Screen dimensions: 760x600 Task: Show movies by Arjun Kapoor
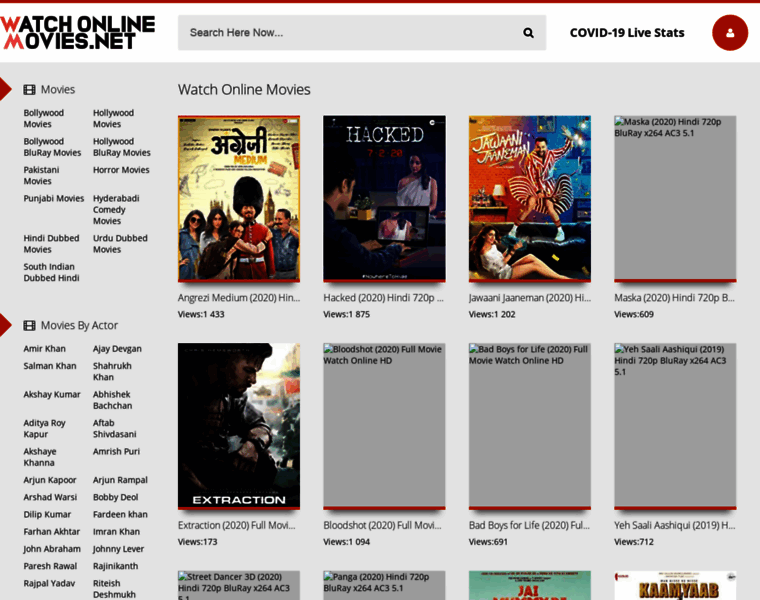pos(50,480)
